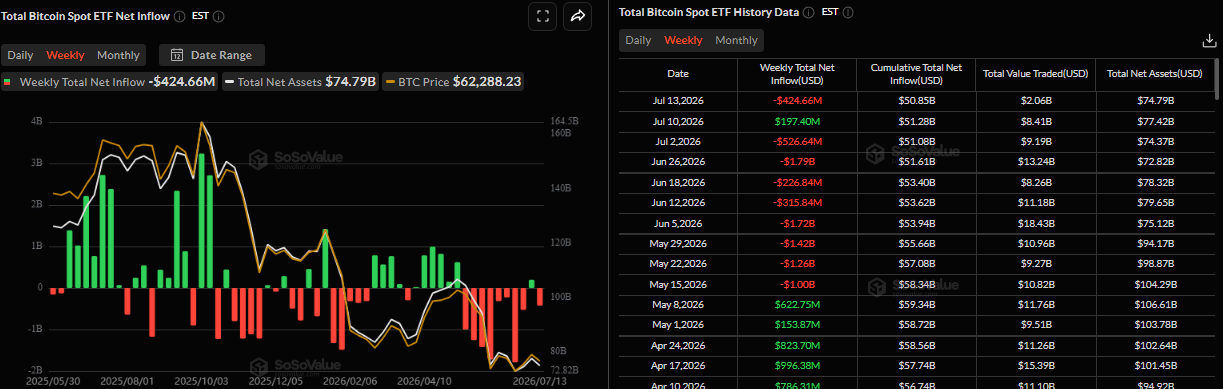Switch history data table to Daily

pyautogui.click(x=639, y=40)
